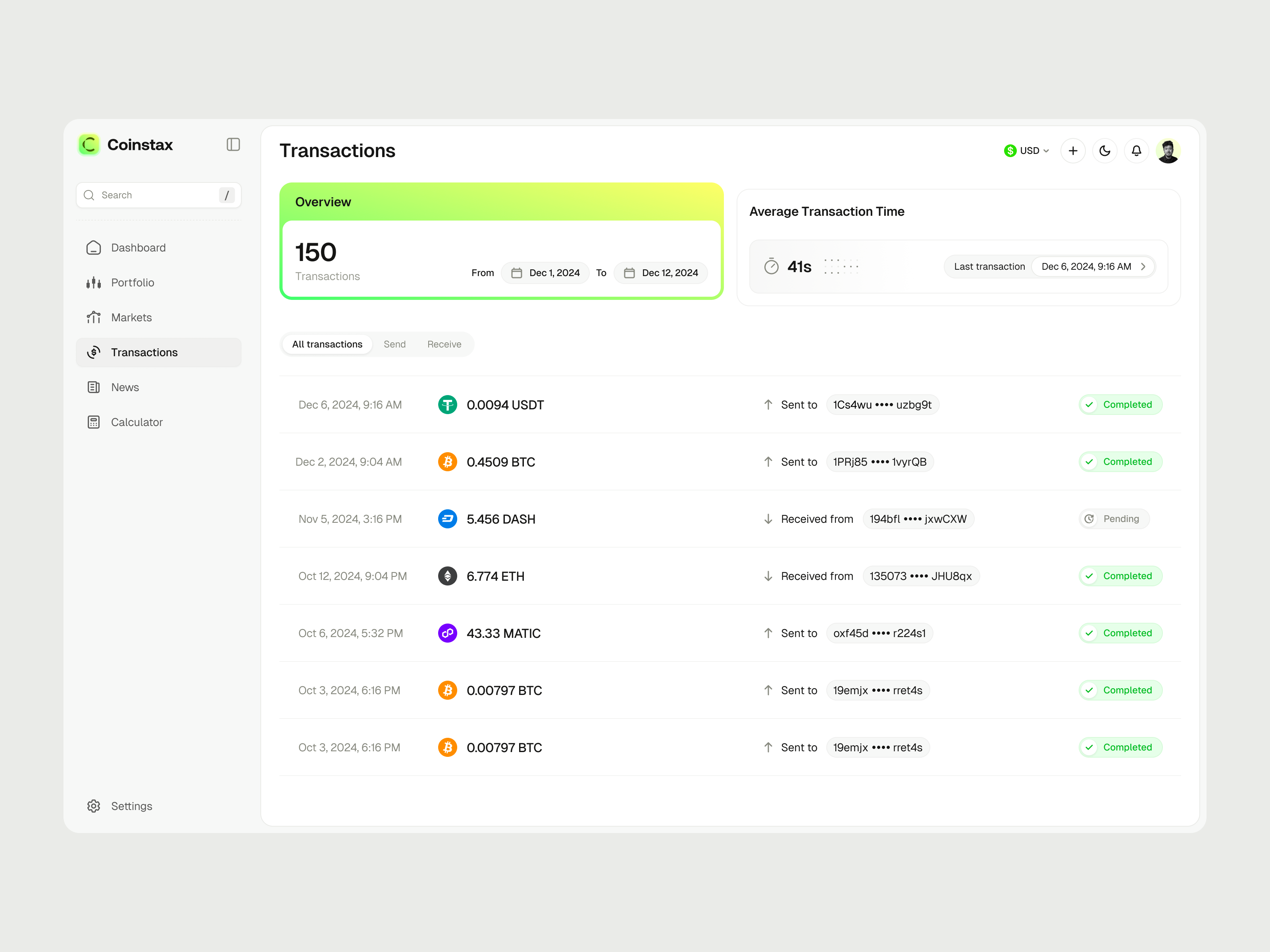Image resolution: width=1270 pixels, height=952 pixels.
Task: Click the Ethereum icon on the 6.774 ETH row
Action: click(447, 576)
